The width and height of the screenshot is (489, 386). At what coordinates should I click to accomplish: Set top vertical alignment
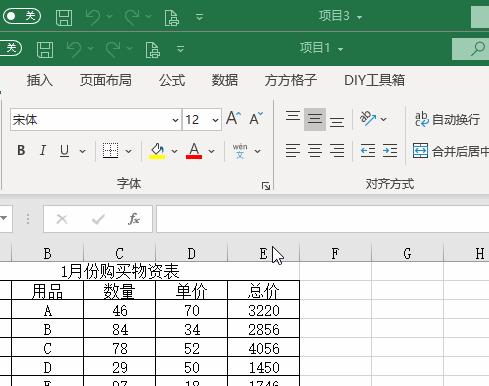[293, 117]
